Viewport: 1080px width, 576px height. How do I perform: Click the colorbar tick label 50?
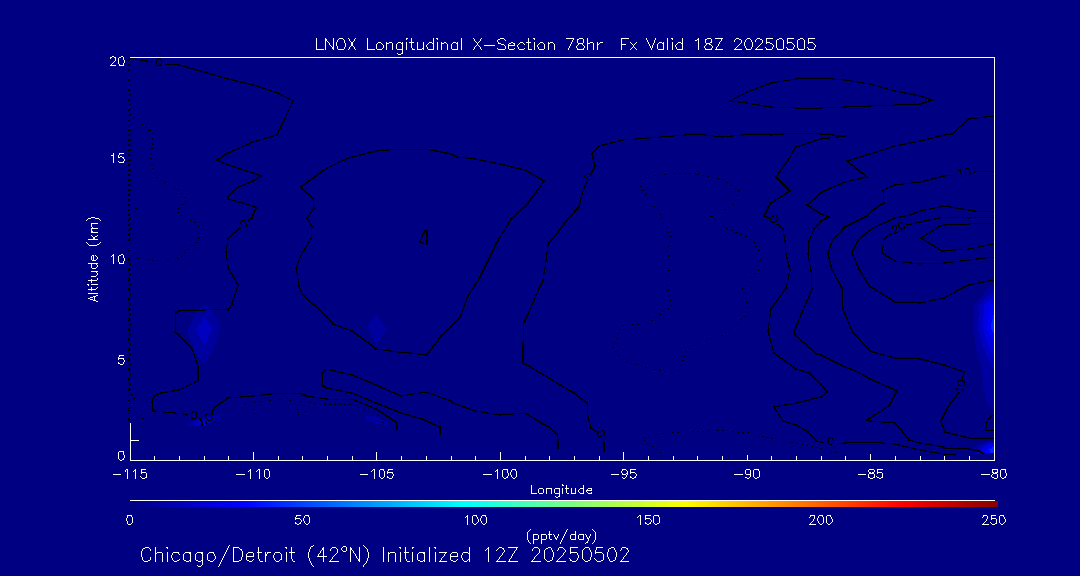point(302,520)
